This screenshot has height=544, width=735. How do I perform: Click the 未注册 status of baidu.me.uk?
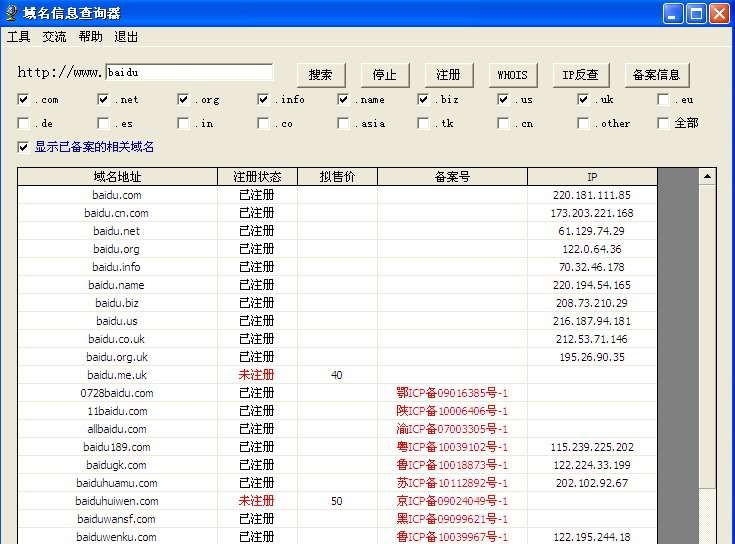(x=256, y=375)
